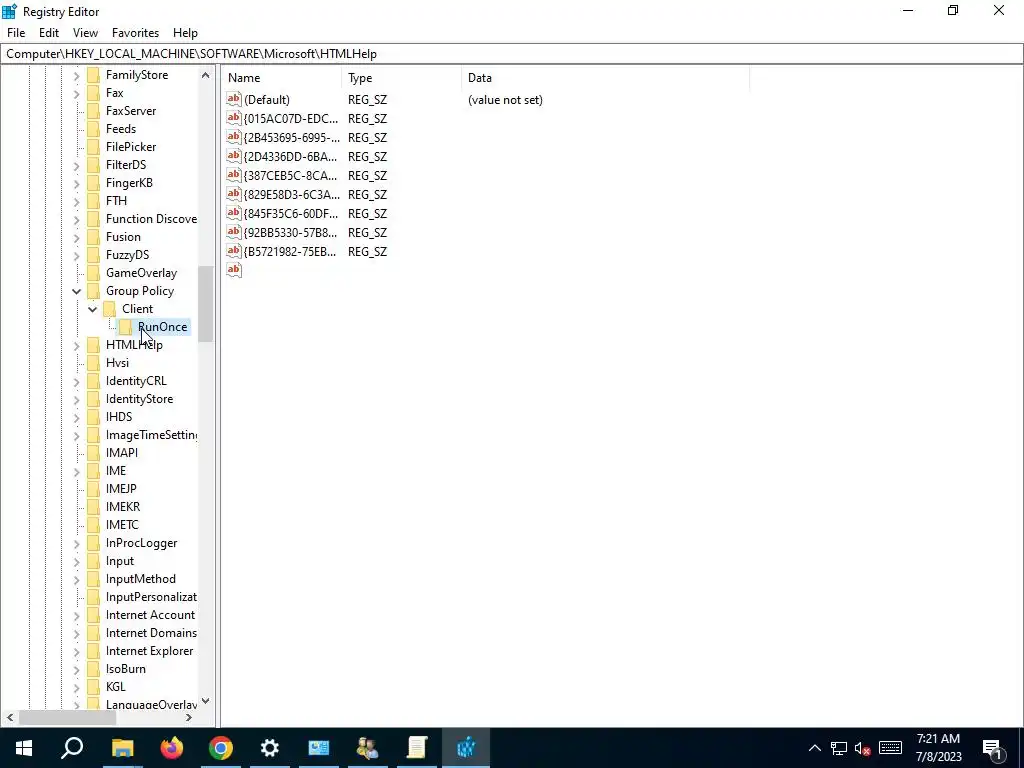Select the {845F35C6-60DF... value
Screen dimensions: 1024x768
[x=291, y=214]
